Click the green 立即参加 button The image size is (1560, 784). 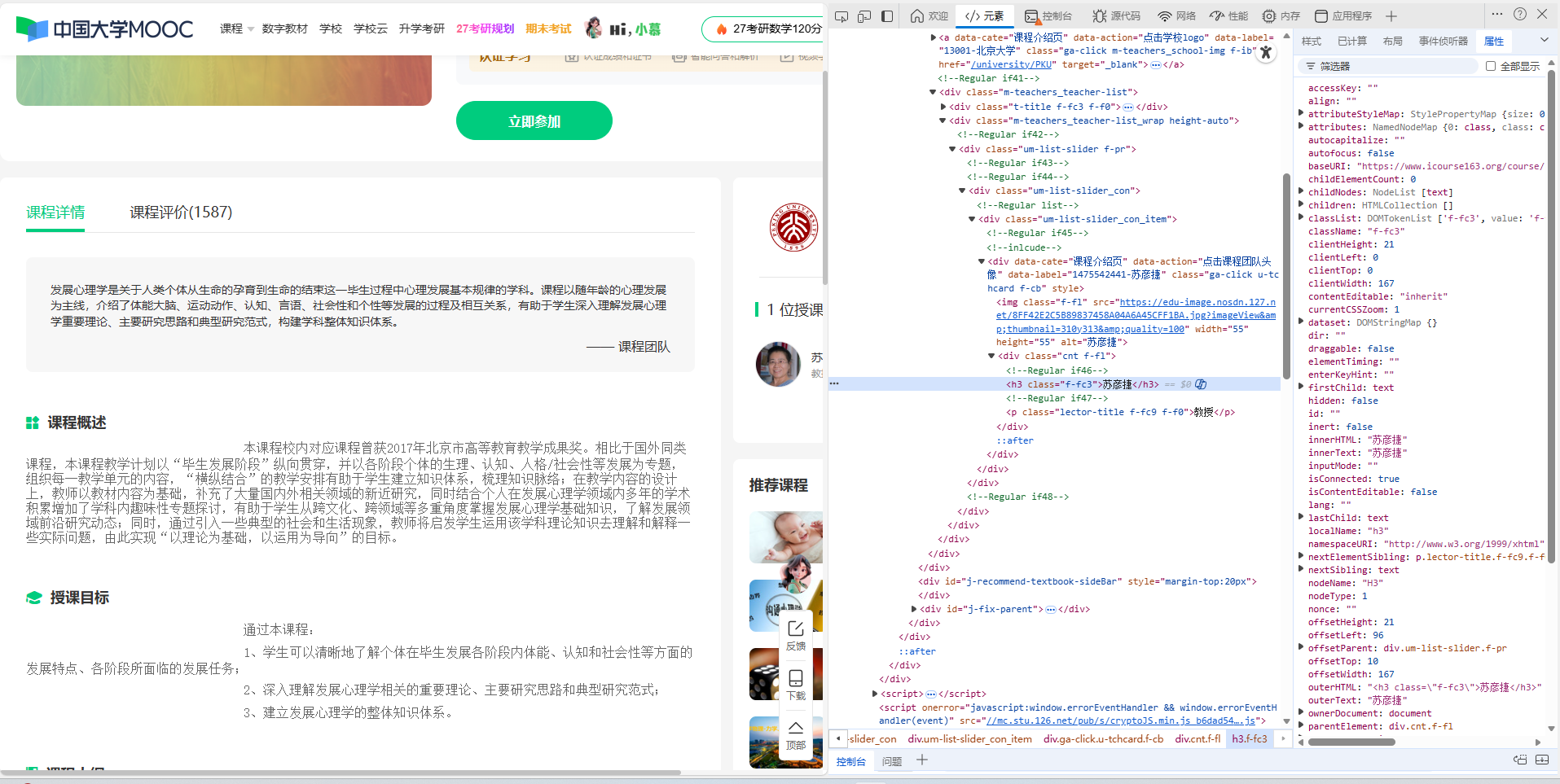pos(534,120)
